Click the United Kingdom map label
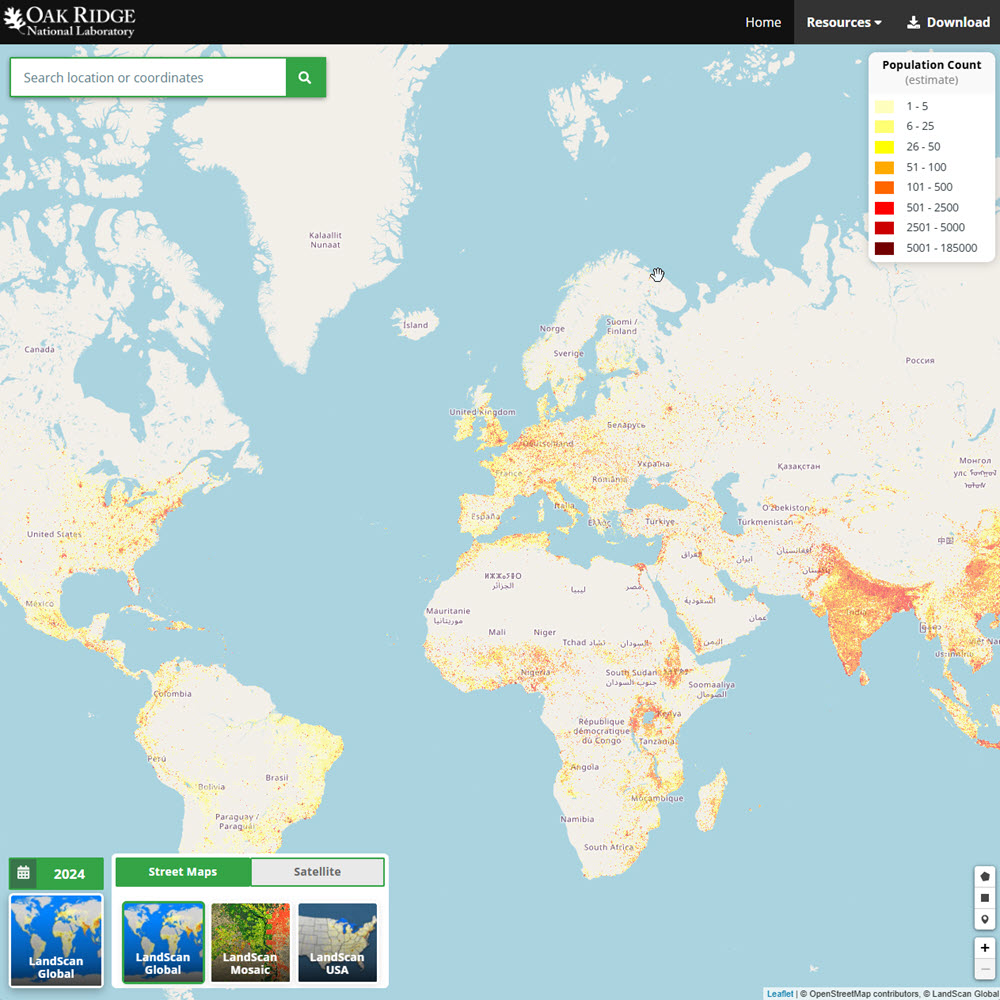The height and width of the screenshot is (1000, 1000). pyautogui.click(x=482, y=412)
